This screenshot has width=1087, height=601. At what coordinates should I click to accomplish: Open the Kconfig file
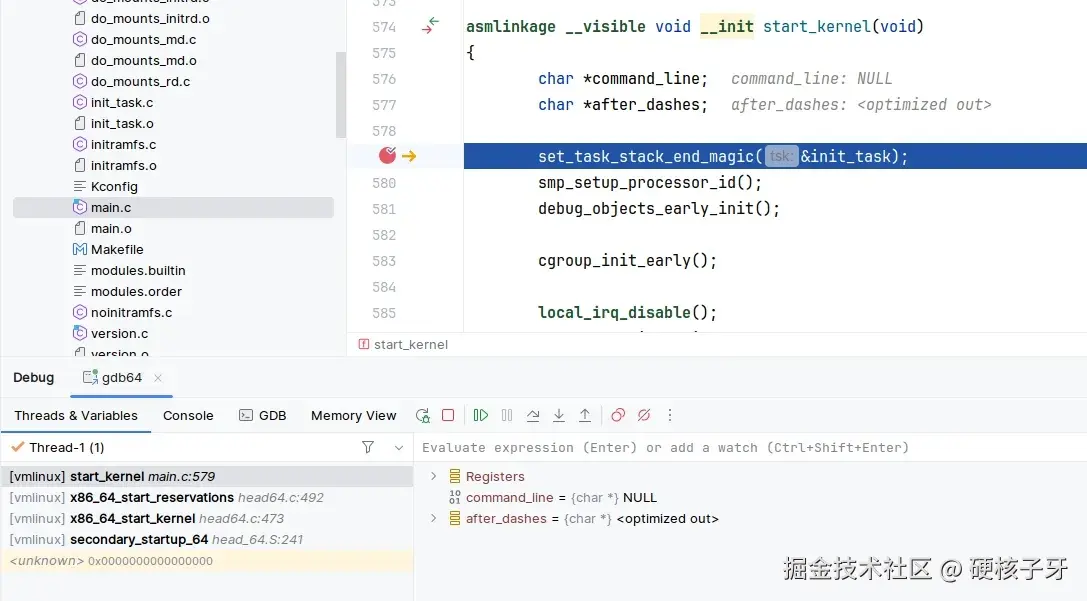click(x=114, y=186)
